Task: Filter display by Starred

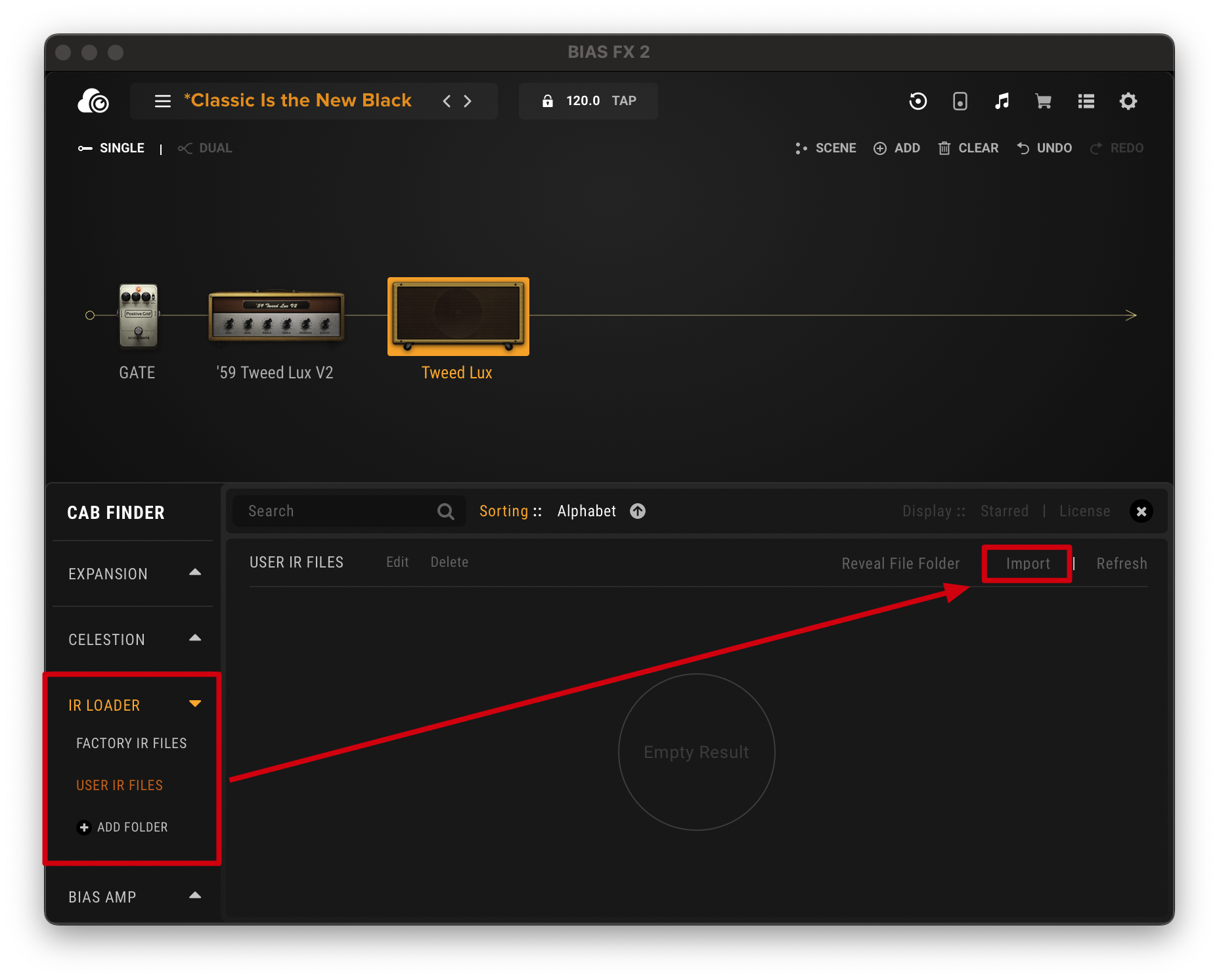Action: point(1004,511)
